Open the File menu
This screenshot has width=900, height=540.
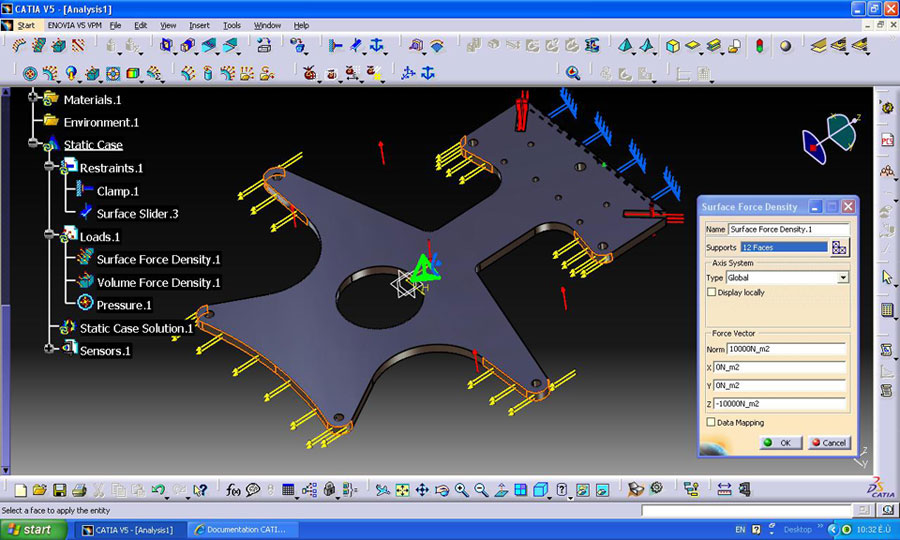[x=115, y=25]
